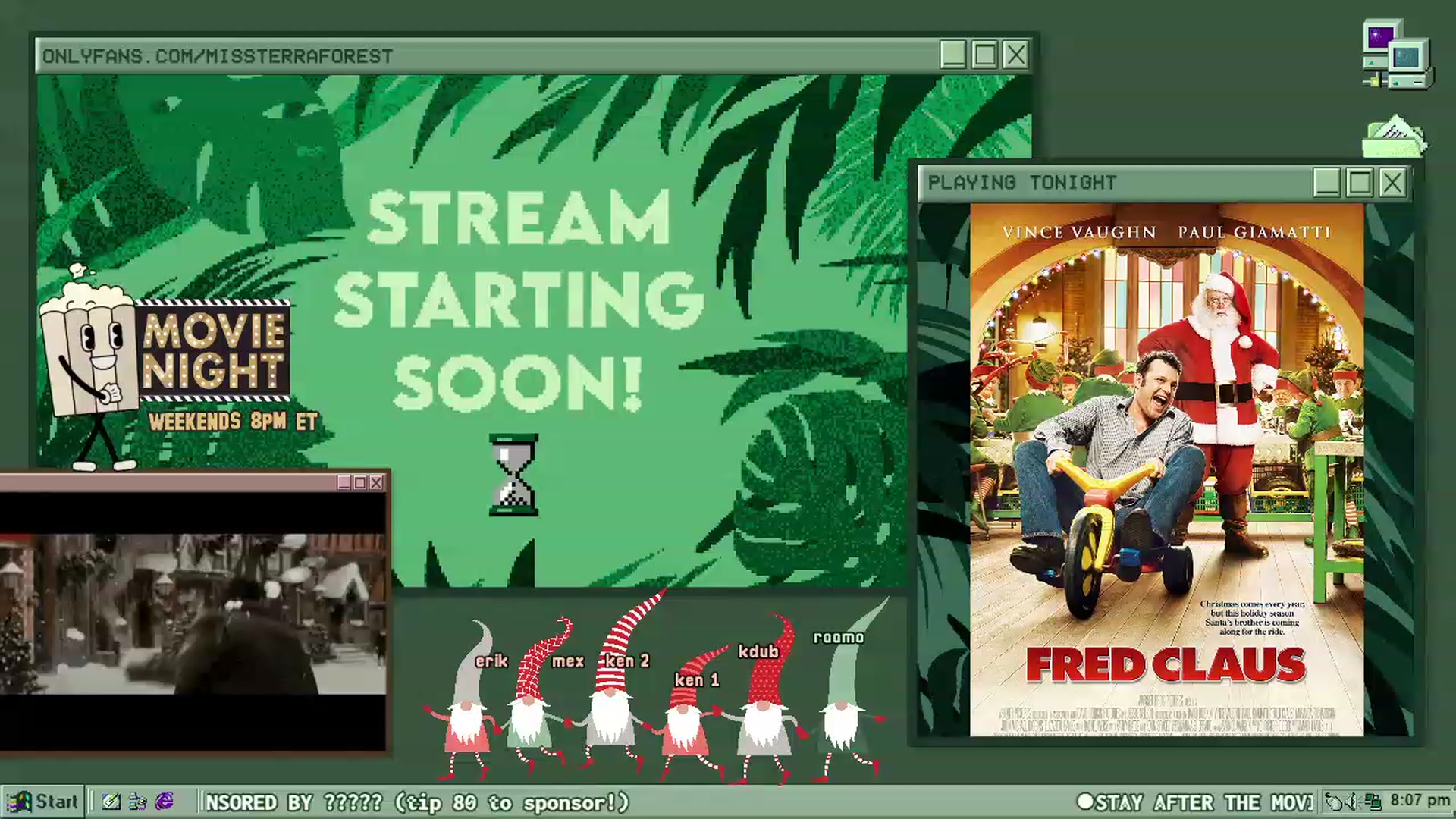The height and width of the screenshot is (819, 1456).
Task: Close the onlyfans.com/missterraforest window
Action: click(1015, 55)
